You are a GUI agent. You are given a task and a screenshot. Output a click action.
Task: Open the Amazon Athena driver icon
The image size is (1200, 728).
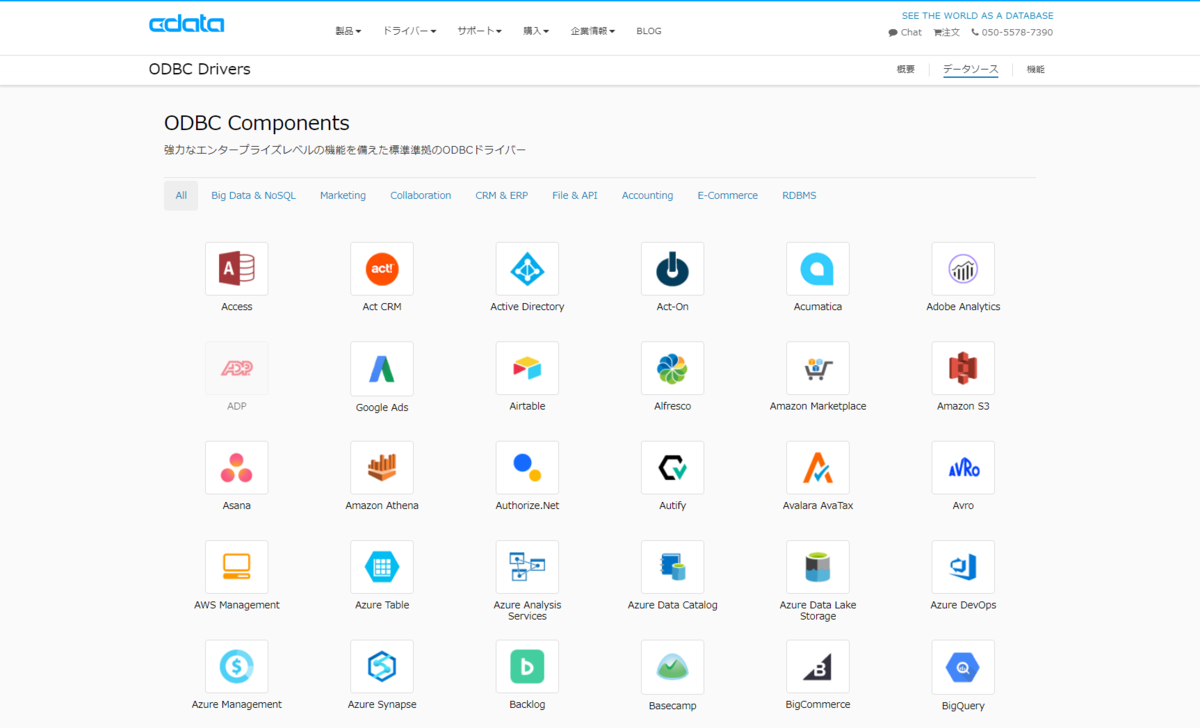(382, 468)
